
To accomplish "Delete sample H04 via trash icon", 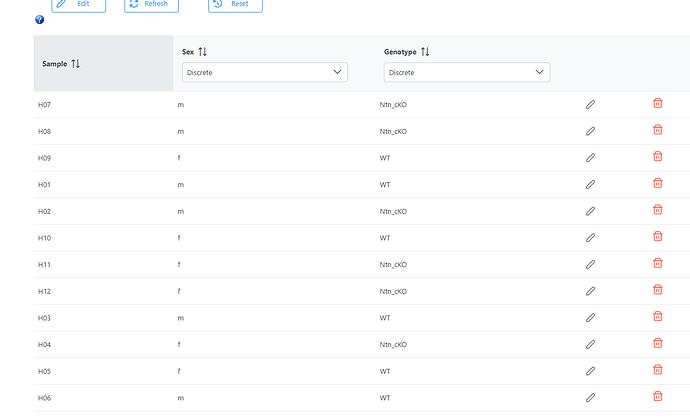I will (x=657, y=342).
